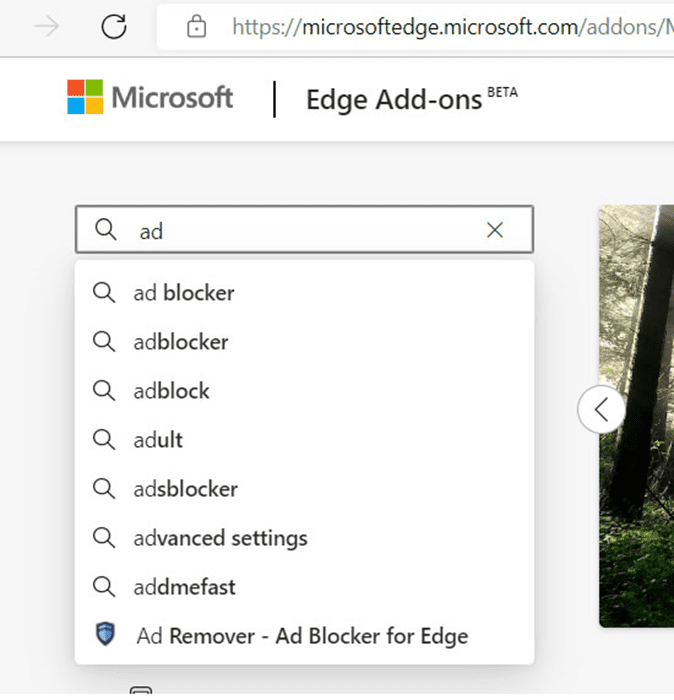The width and height of the screenshot is (674, 700).
Task: Select the "adult" search suggestion
Action: point(158,440)
